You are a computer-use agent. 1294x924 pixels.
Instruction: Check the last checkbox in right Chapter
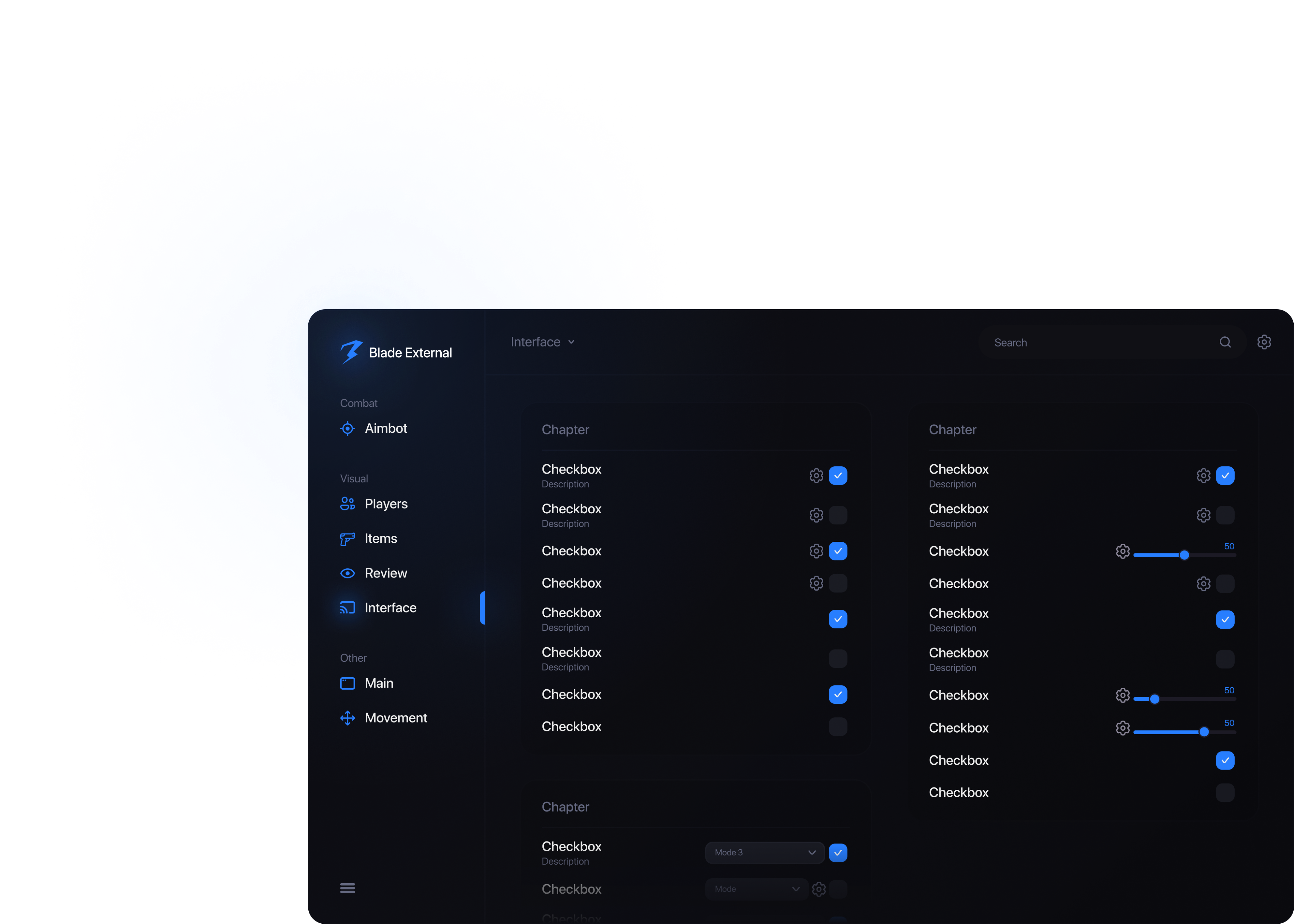(1224, 793)
